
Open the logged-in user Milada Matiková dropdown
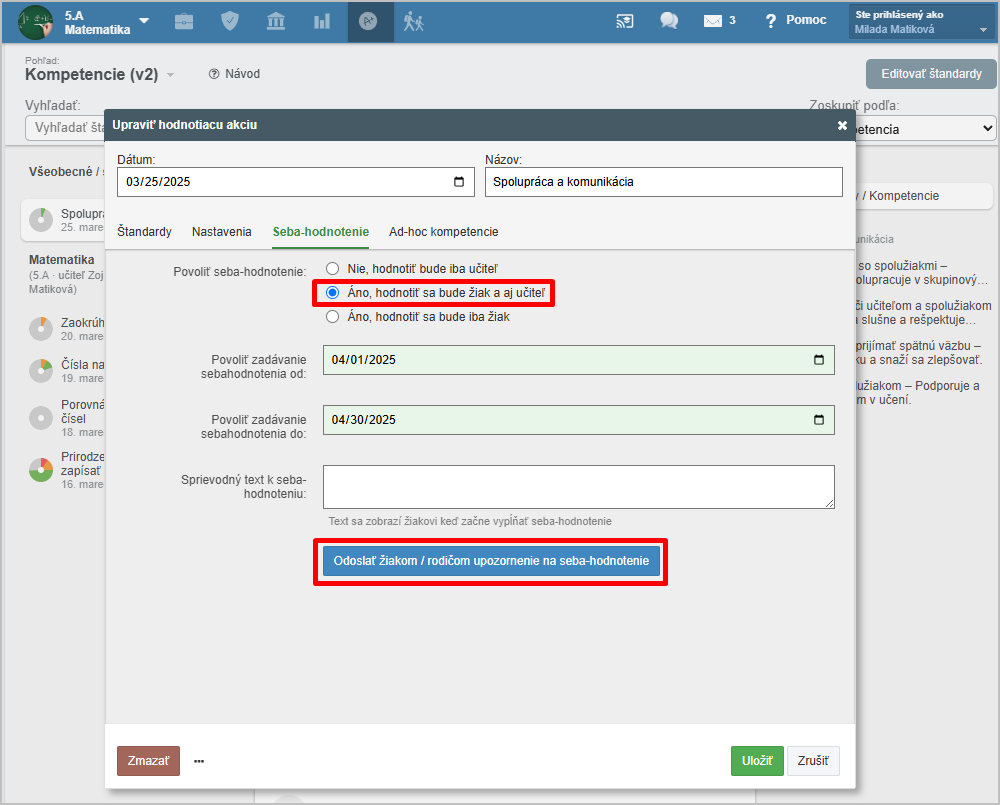point(921,22)
